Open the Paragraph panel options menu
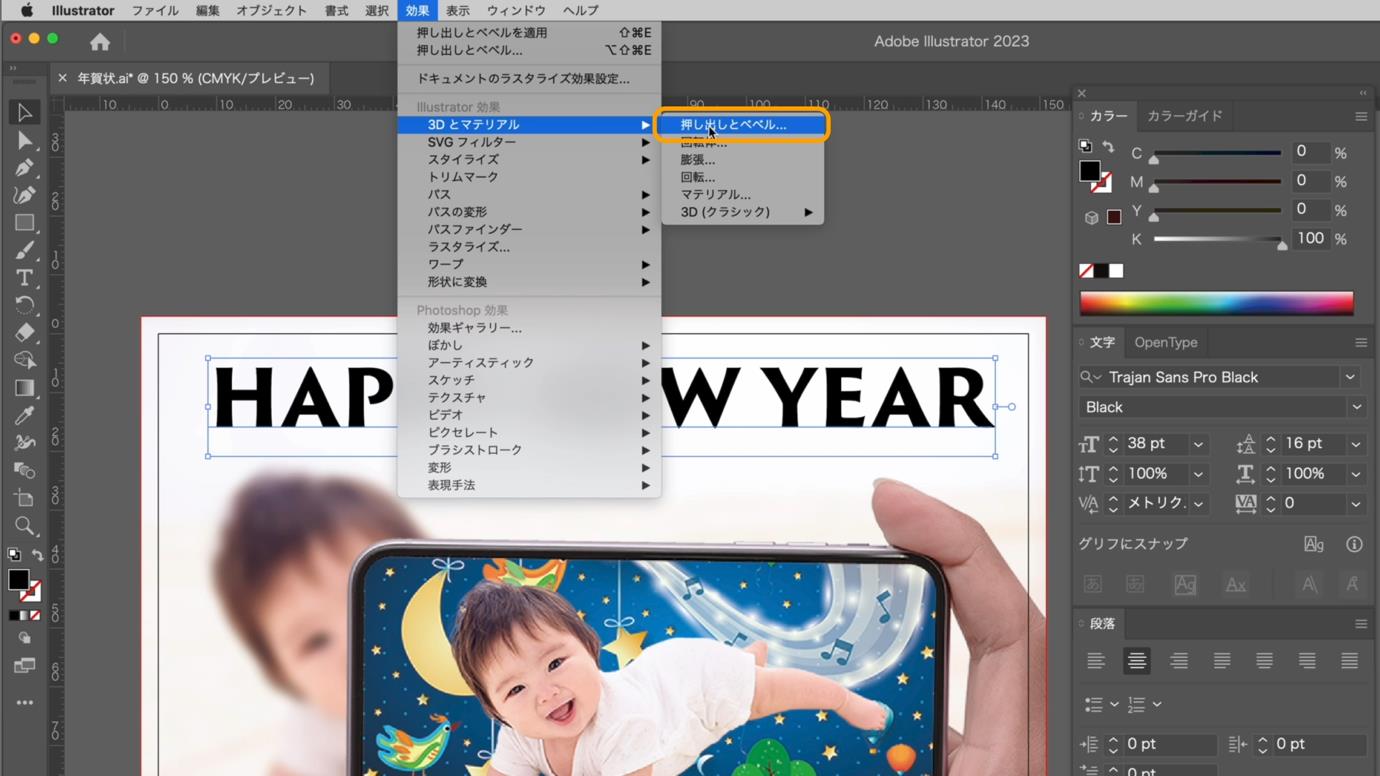This screenshot has height=776, width=1380. [x=1360, y=623]
